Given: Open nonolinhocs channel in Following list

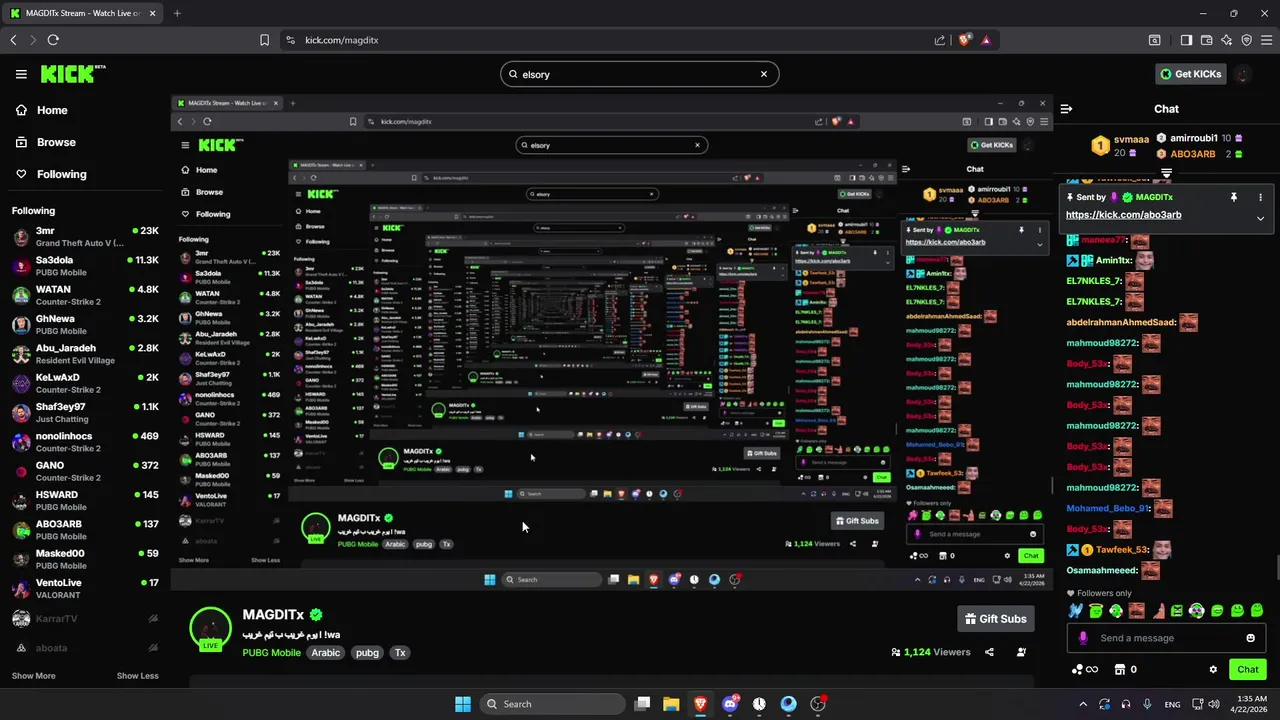Looking at the screenshot, I should (85, 441).
